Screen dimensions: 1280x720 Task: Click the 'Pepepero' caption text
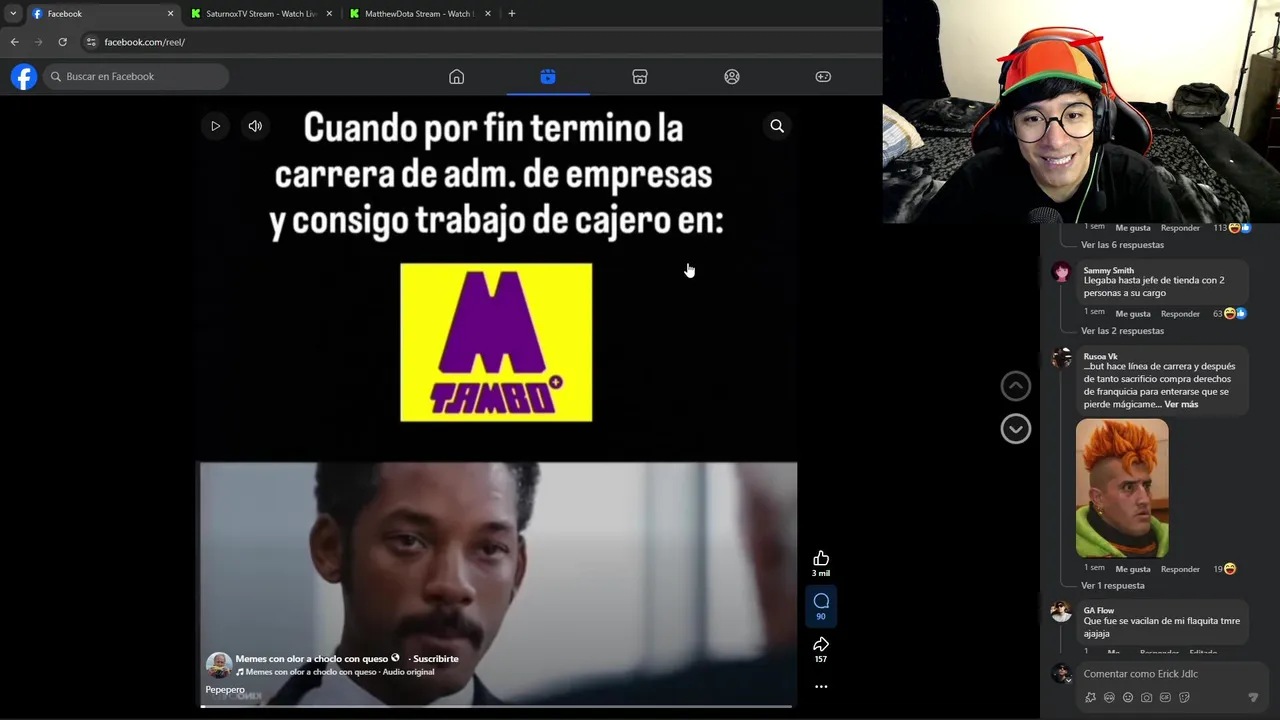tap(225, 690)
